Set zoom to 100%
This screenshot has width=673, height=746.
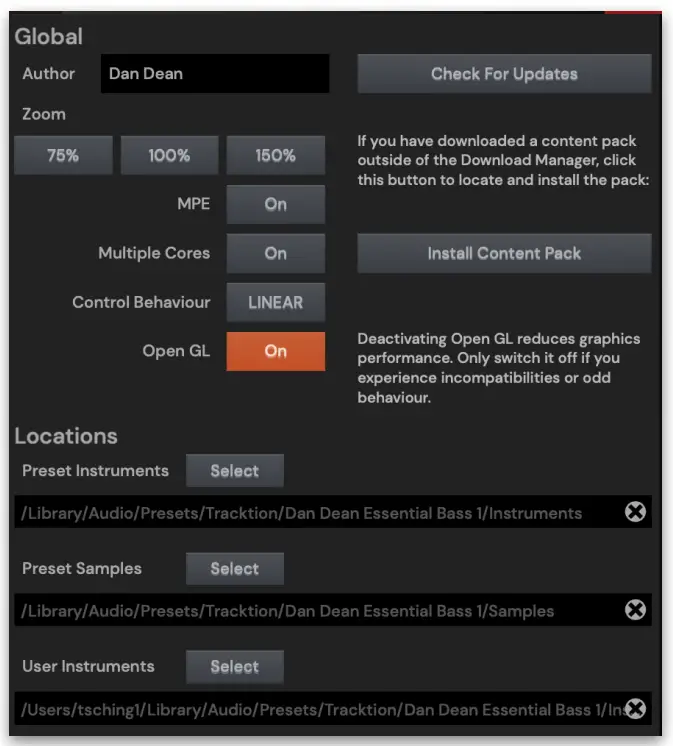point(169,156)
